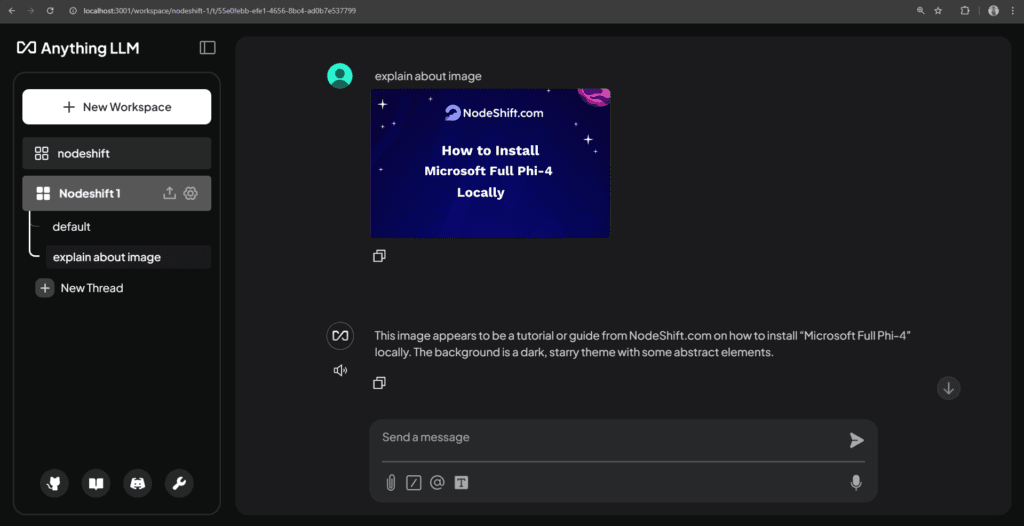Open the @ agents icon

coord(438,483)
